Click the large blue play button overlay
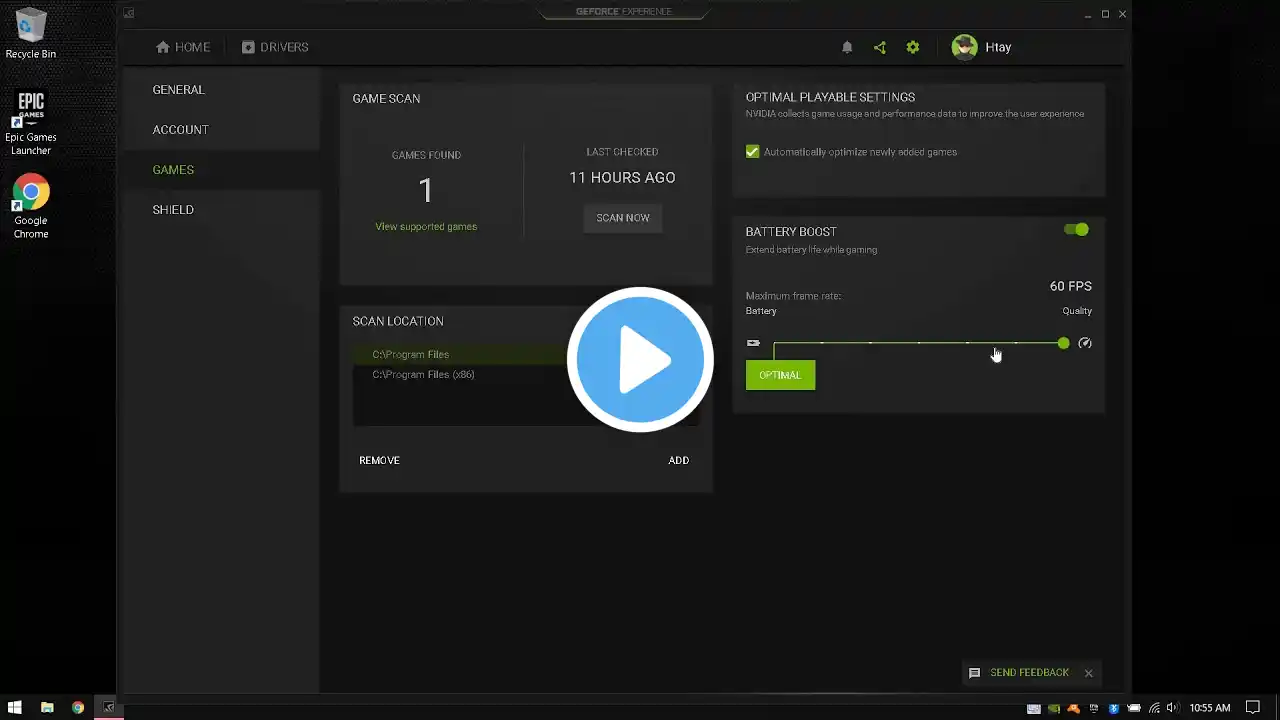The image size is (1280, 720). coord(640,359)
